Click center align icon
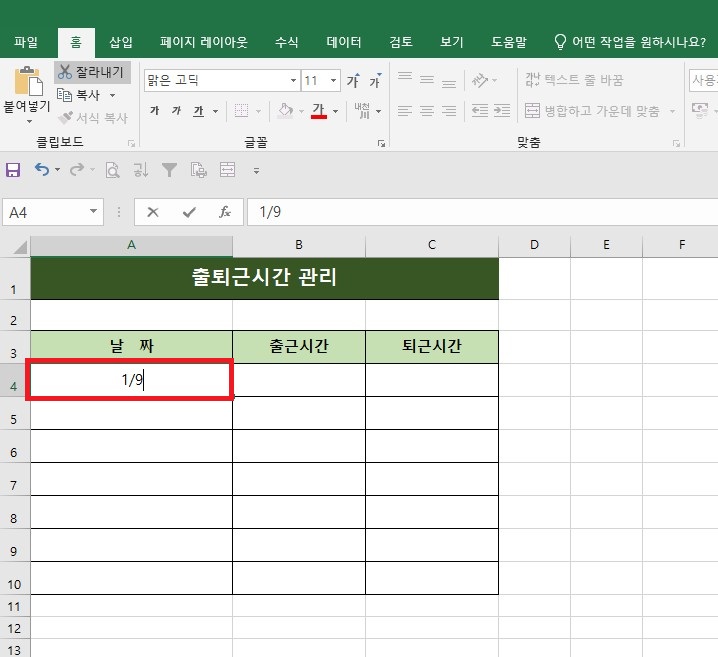The height and width of the screenshot is (657, 718). tap(427, 110)
